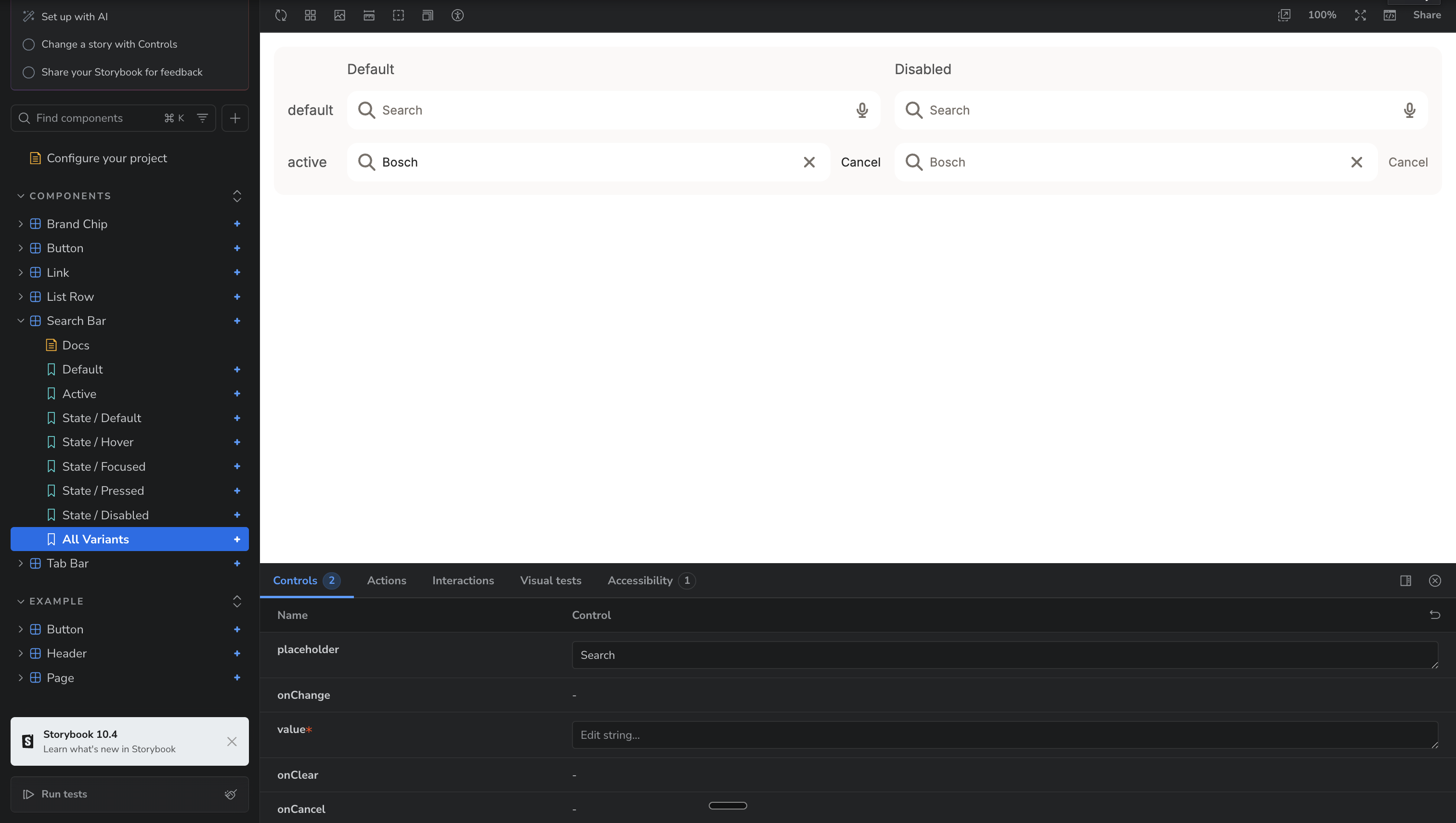Open the viewport size icon
This screenshot has height=823, width=1456.
pos(428,15)
